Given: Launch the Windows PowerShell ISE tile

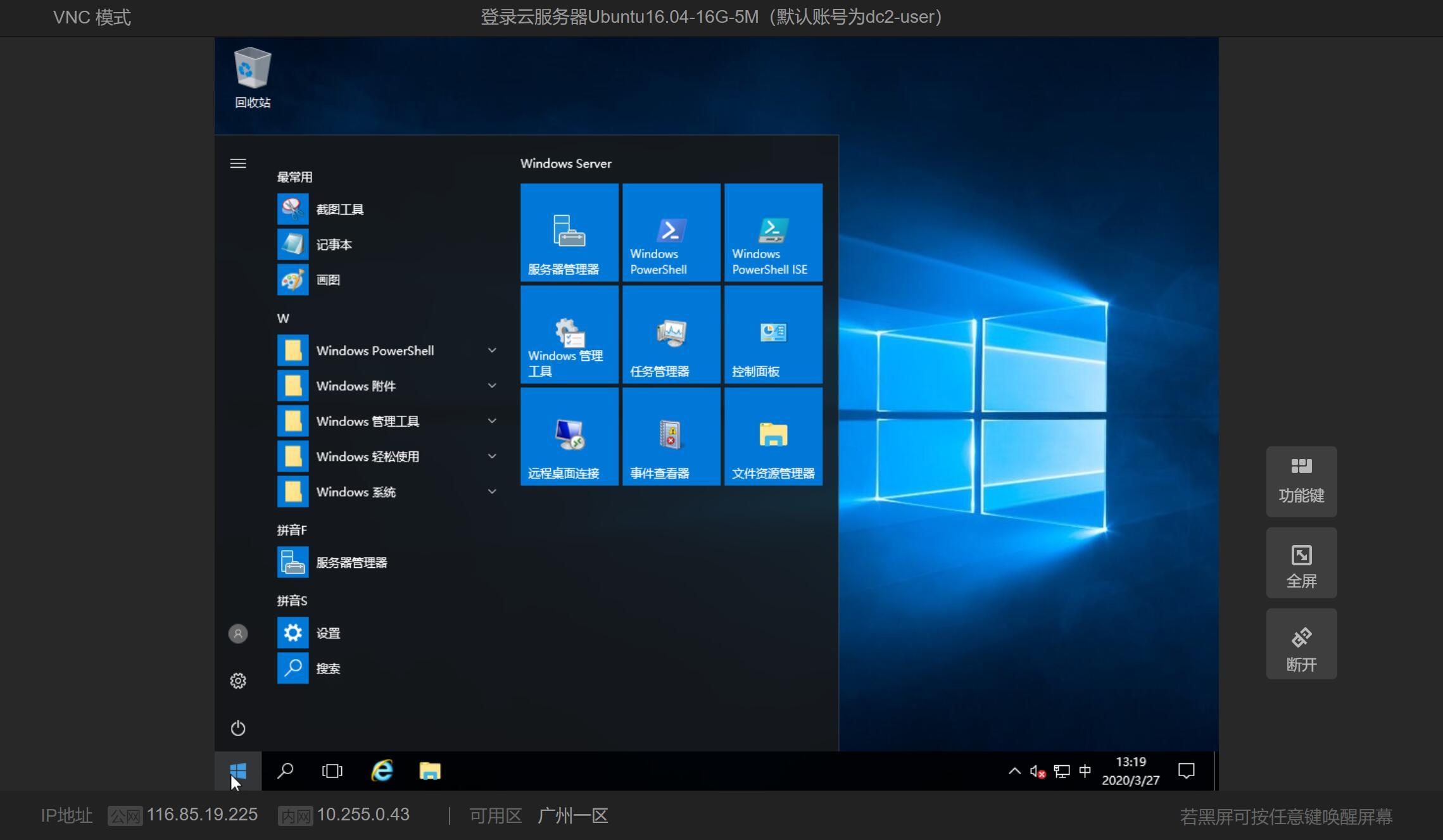Looking at the screenshot, I should (x=773, y=232).
